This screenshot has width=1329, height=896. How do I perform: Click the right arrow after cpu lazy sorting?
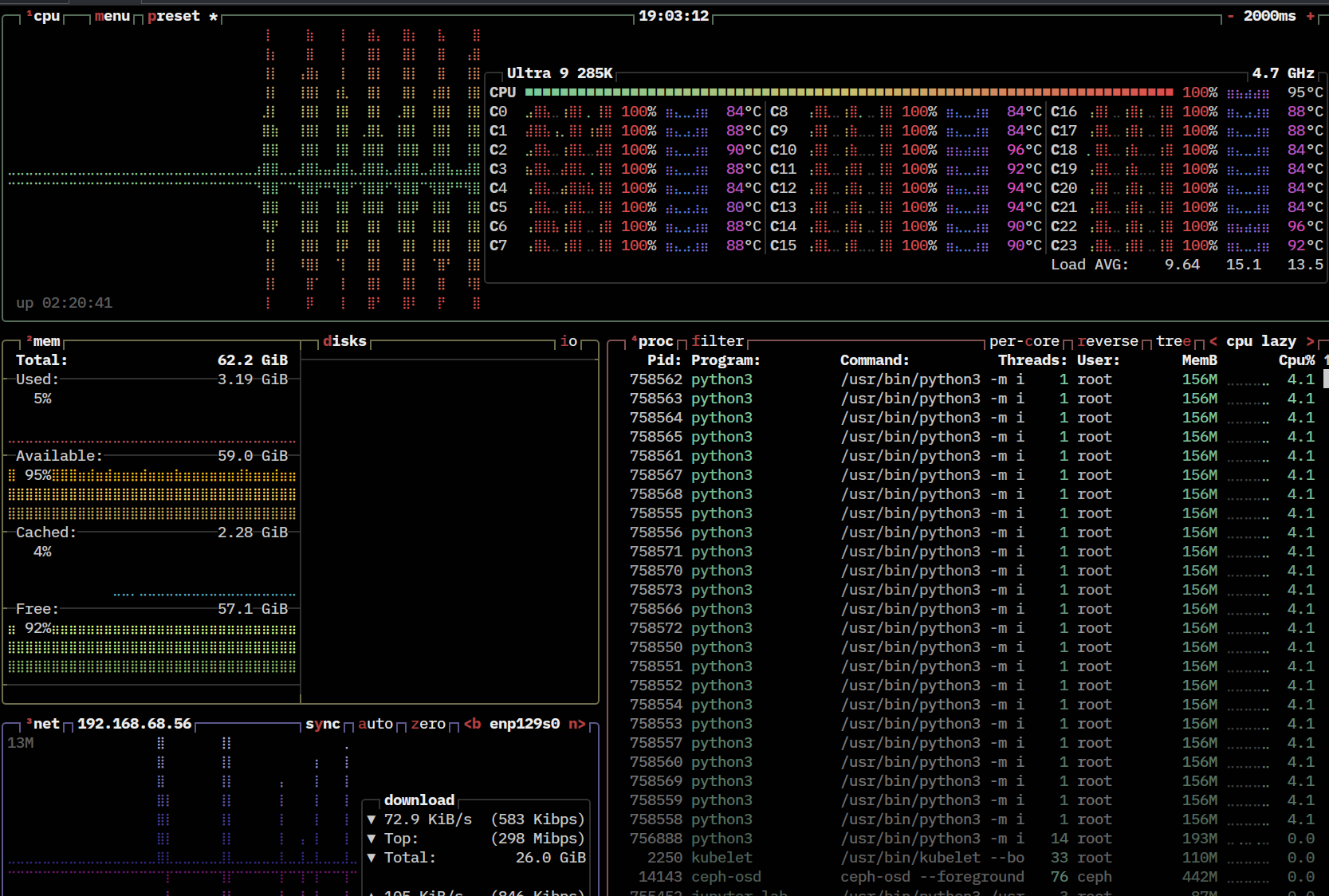tap(1310, 341)
